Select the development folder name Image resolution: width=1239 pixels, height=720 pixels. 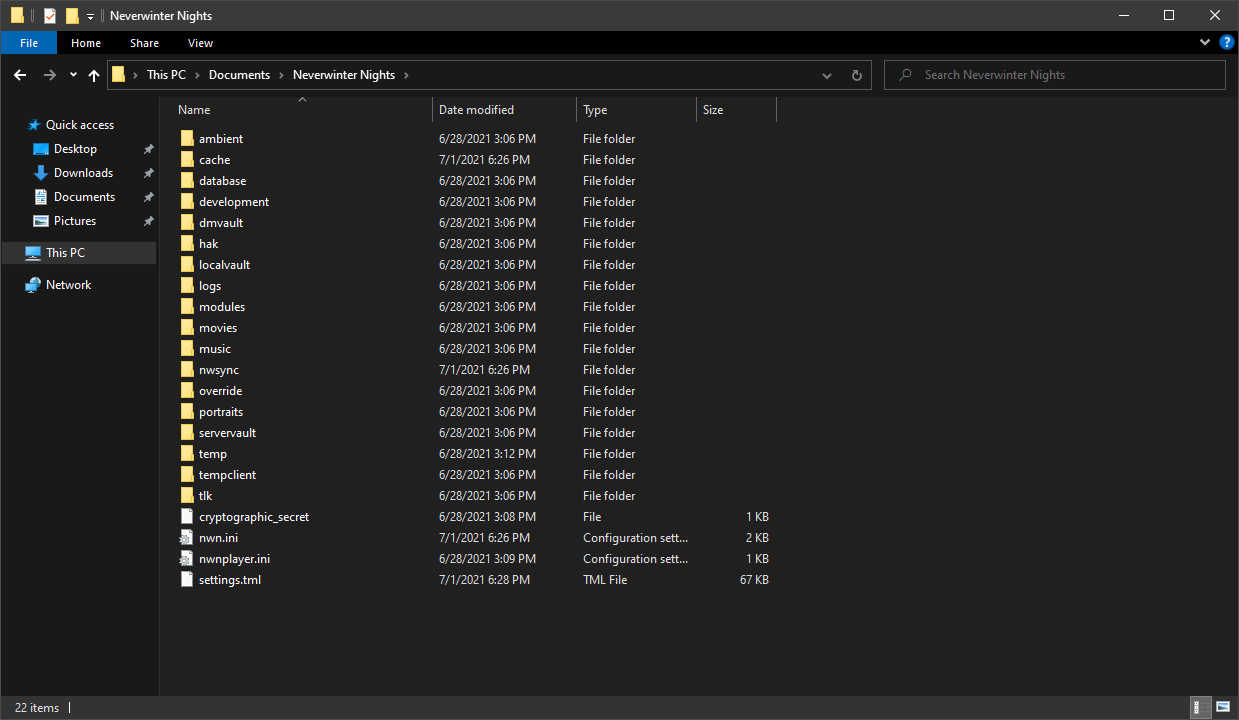point(234,202)
